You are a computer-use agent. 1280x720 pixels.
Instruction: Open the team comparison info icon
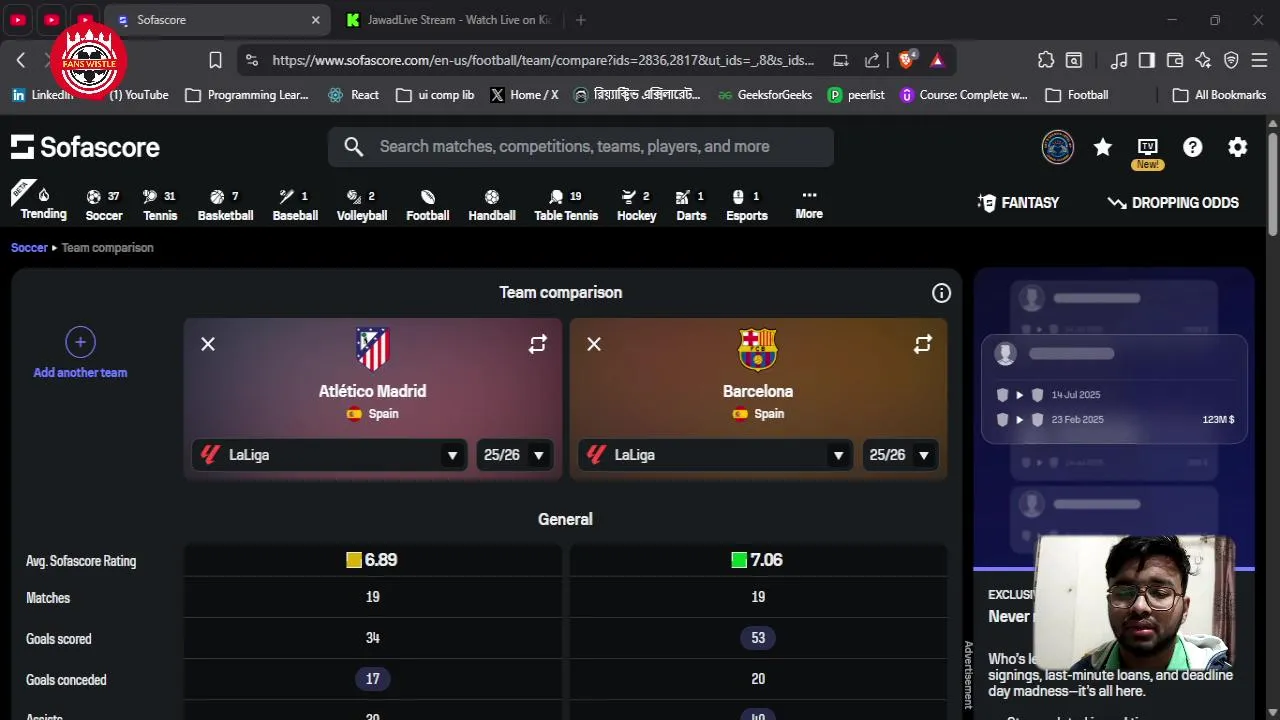coord(941,293)
